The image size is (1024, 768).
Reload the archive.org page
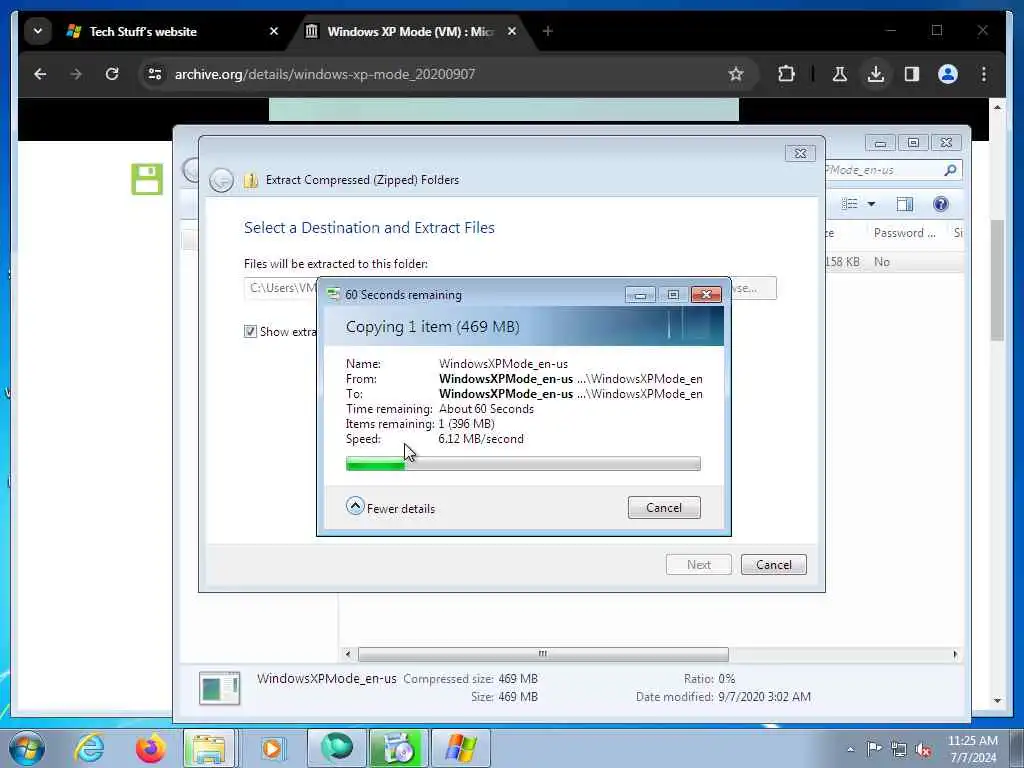(112, 74)
